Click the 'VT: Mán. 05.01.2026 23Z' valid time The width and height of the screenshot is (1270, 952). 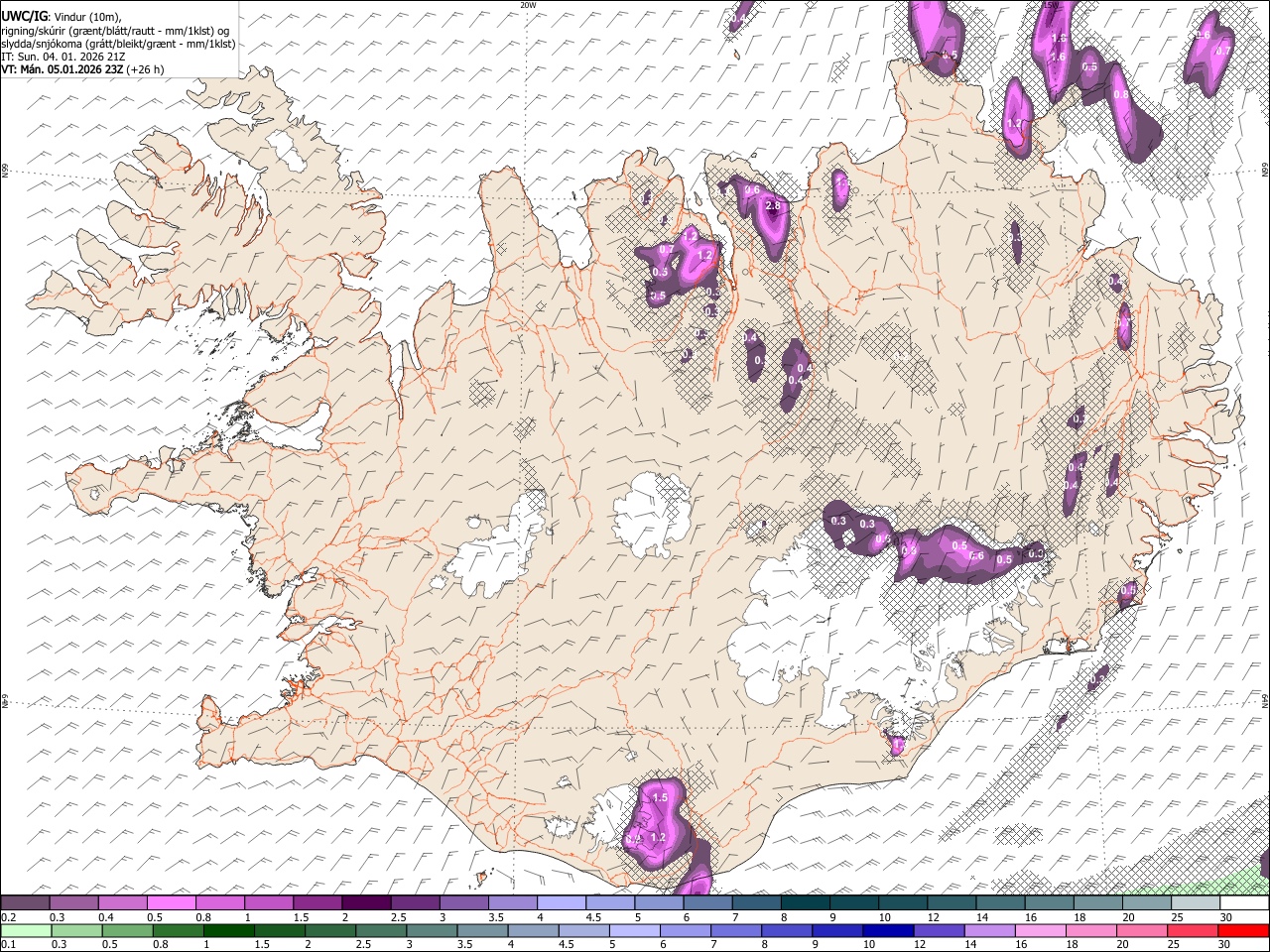tap(62, 69)
